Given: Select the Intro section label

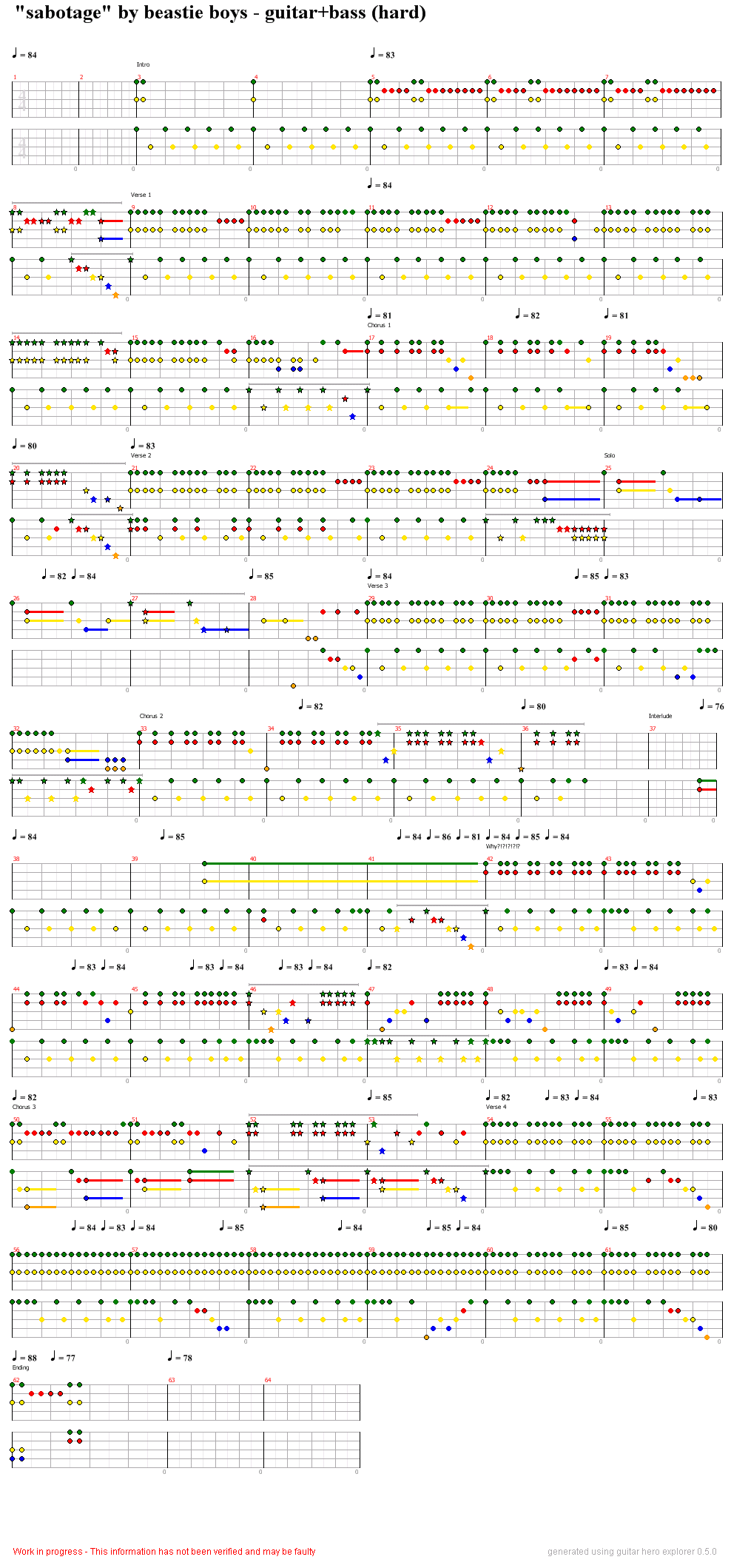Looking at the screenshot, I should coord(143,64).
